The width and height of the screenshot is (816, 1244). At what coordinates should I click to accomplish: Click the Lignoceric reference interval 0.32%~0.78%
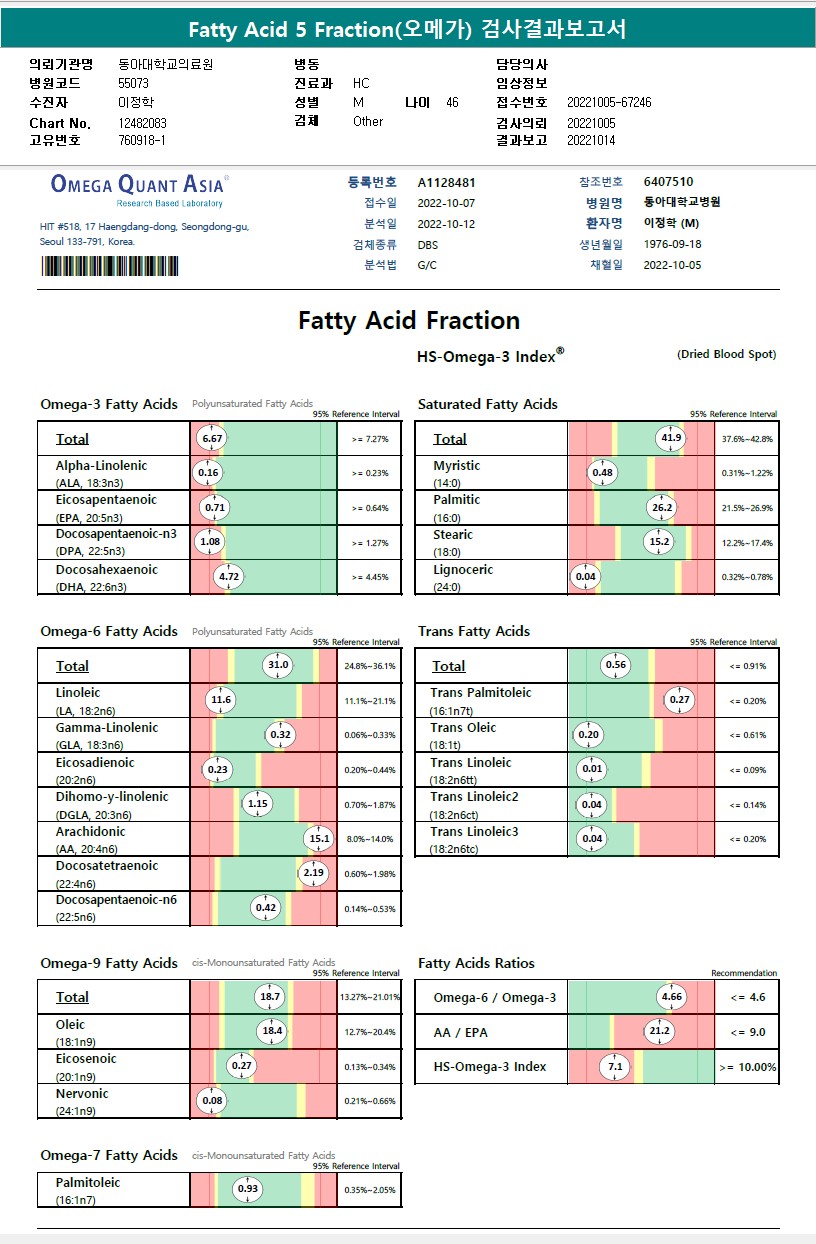(x=747, y=577)
